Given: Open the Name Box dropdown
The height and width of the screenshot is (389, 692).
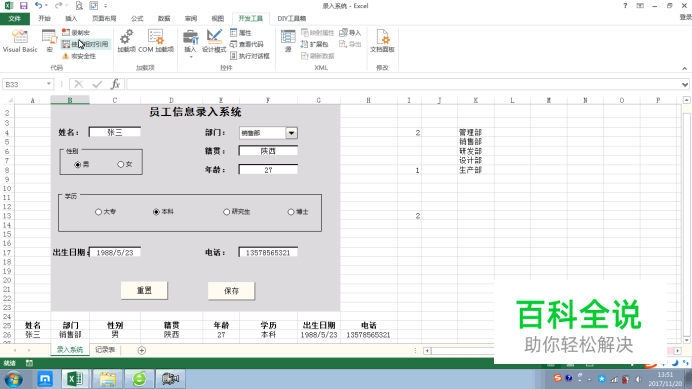Looking at the screenshot, I should [x=49, y=84].
